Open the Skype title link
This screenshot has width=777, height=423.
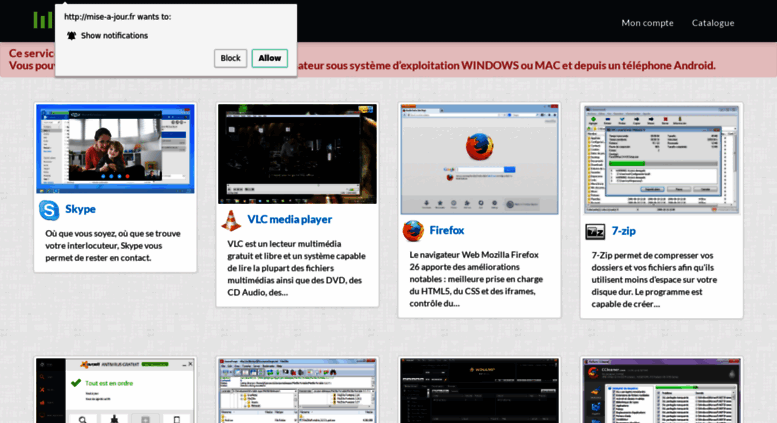coord(80,209)
